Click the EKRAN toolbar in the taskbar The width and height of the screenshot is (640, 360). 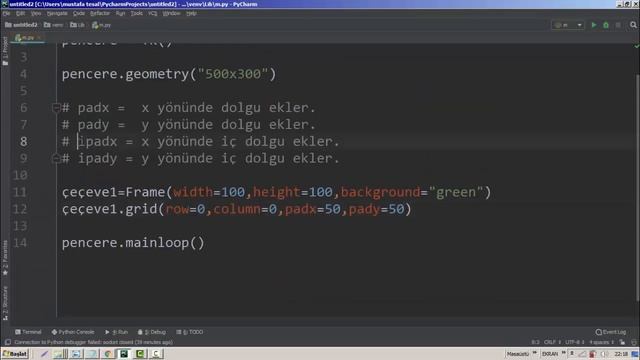(x=549, y=353)
